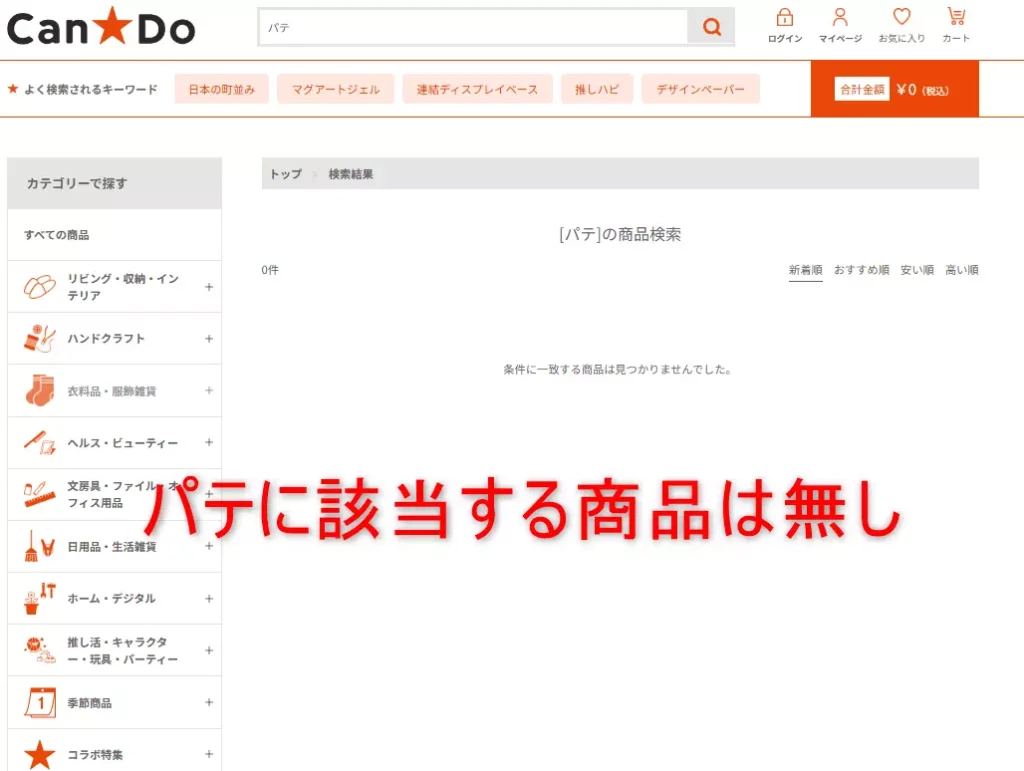
Task: Sort results by おすすめ順
Action: point(861,270)
